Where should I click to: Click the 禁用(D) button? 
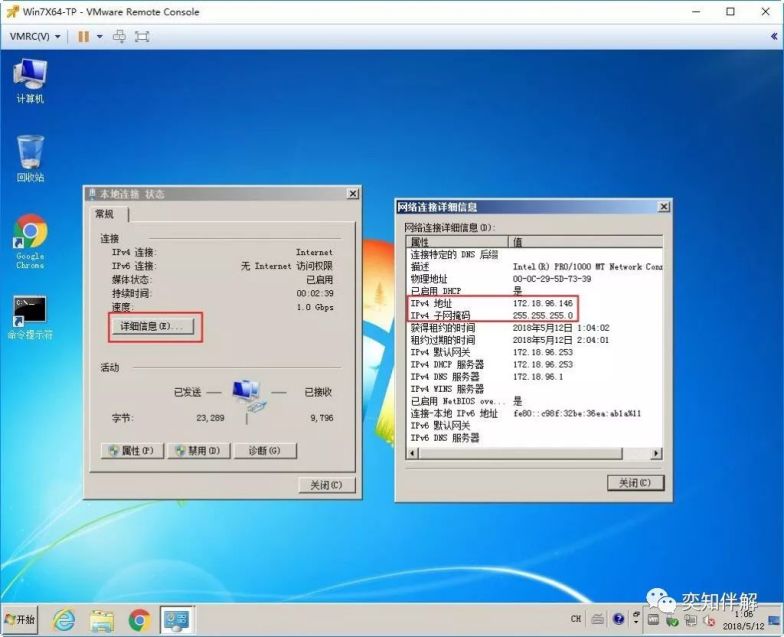(x=198, y=450)
